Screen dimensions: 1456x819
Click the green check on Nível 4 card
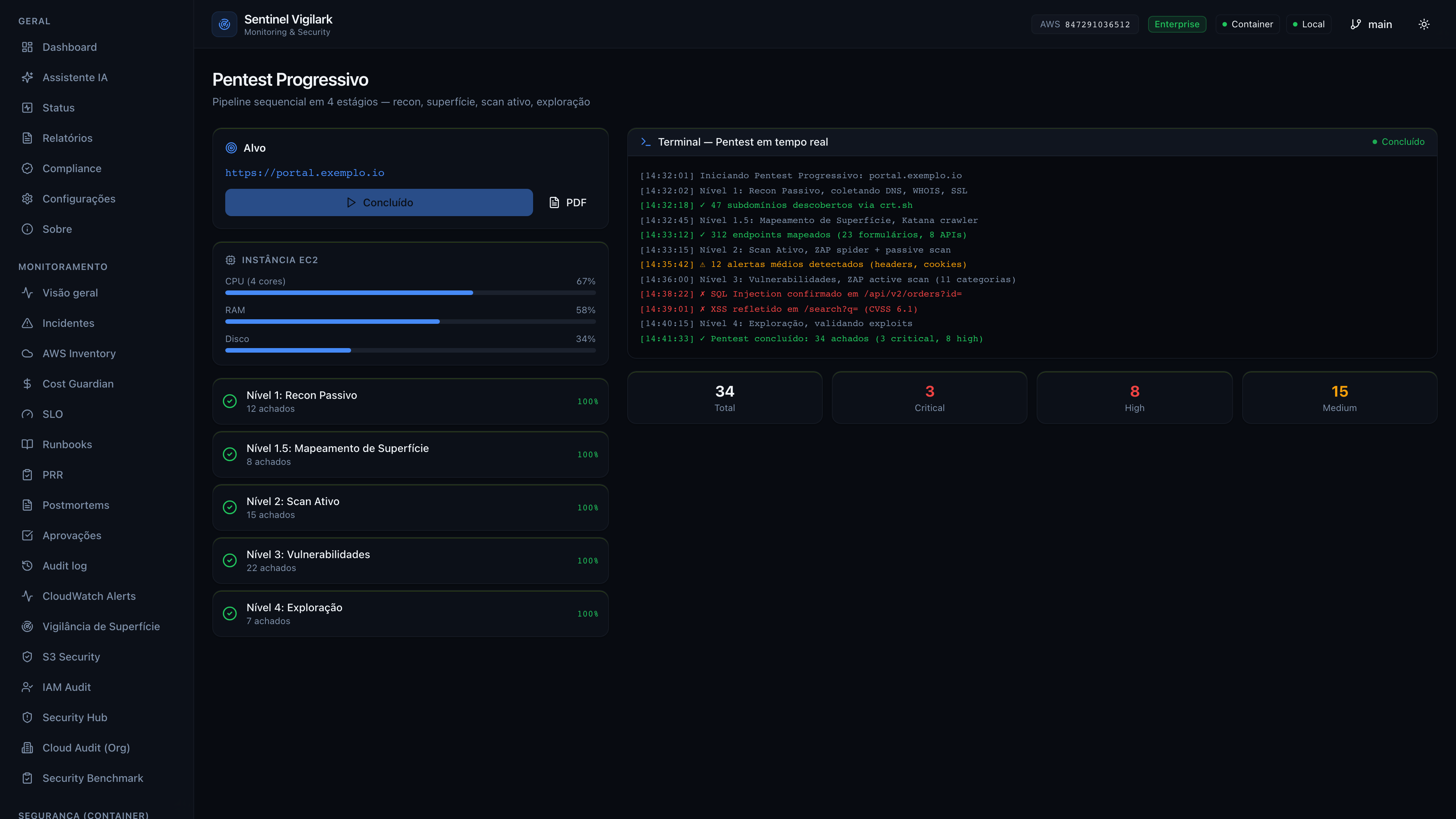click(229, 614)
